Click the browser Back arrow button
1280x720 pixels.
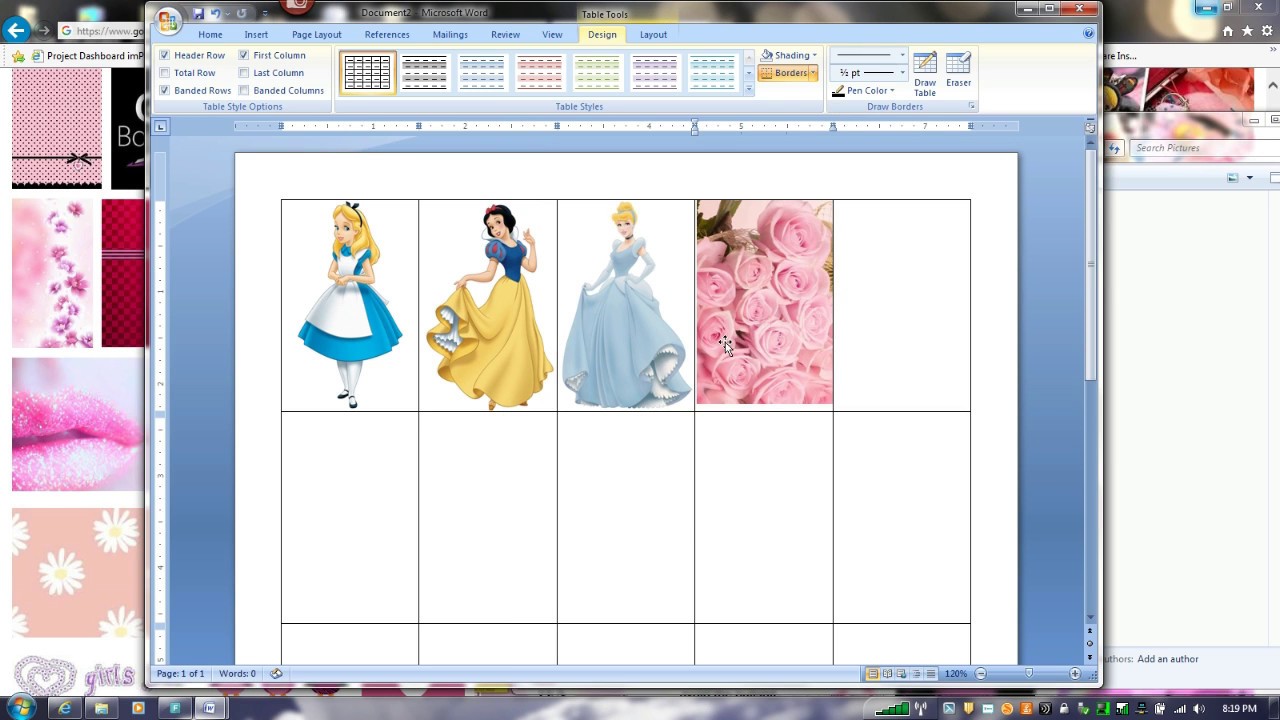[15, 31]
